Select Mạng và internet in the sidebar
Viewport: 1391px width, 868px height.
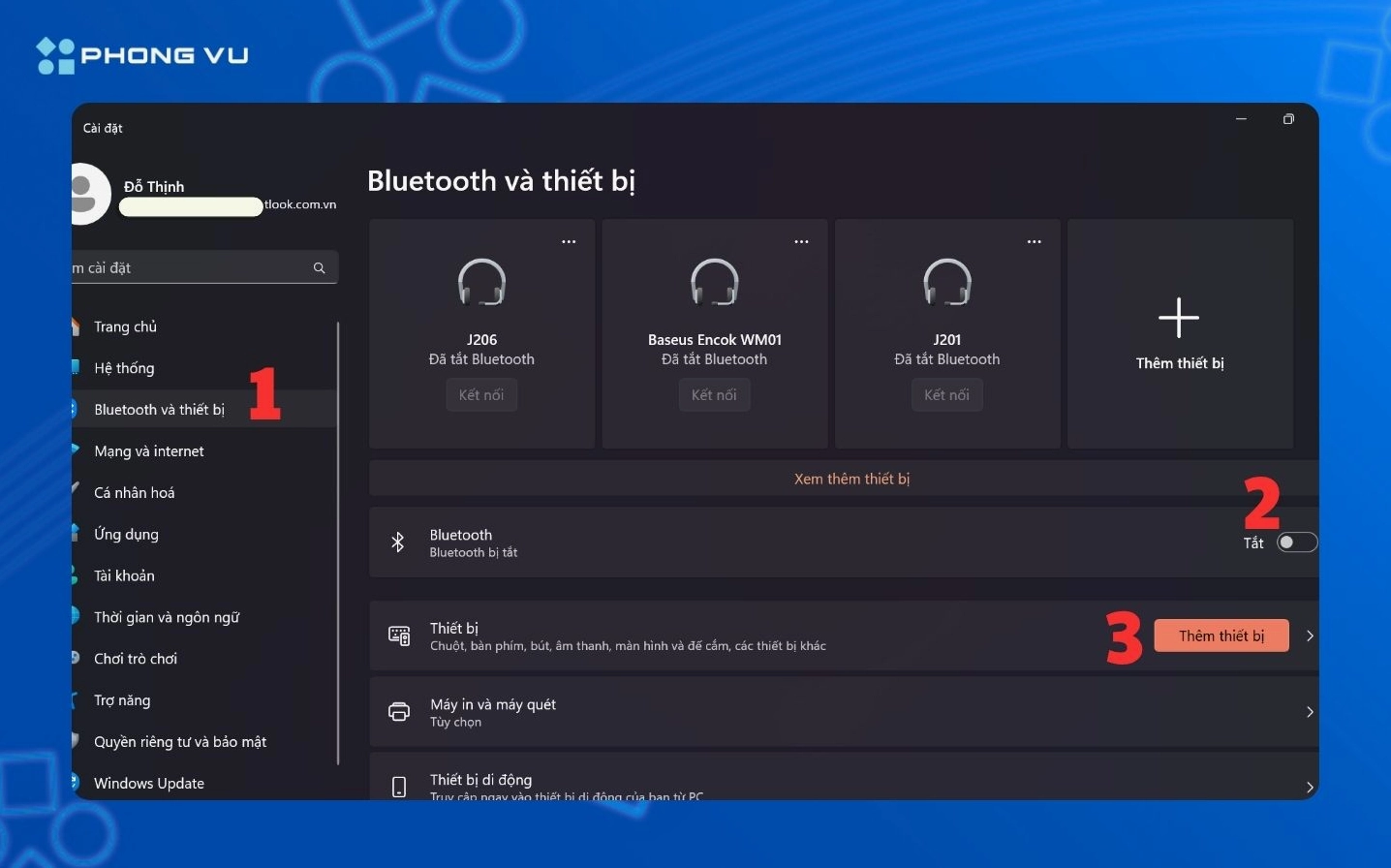coord(149,450)
